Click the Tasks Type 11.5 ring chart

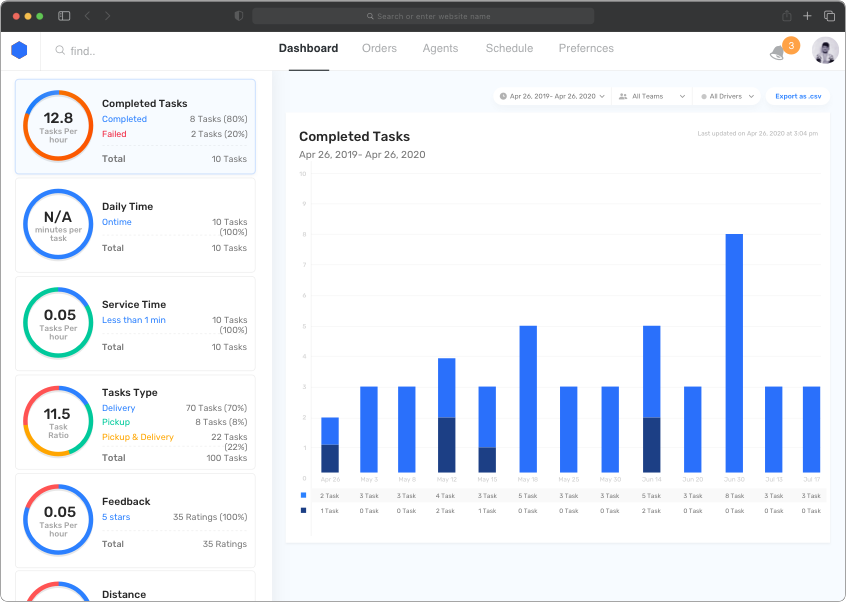58,421
